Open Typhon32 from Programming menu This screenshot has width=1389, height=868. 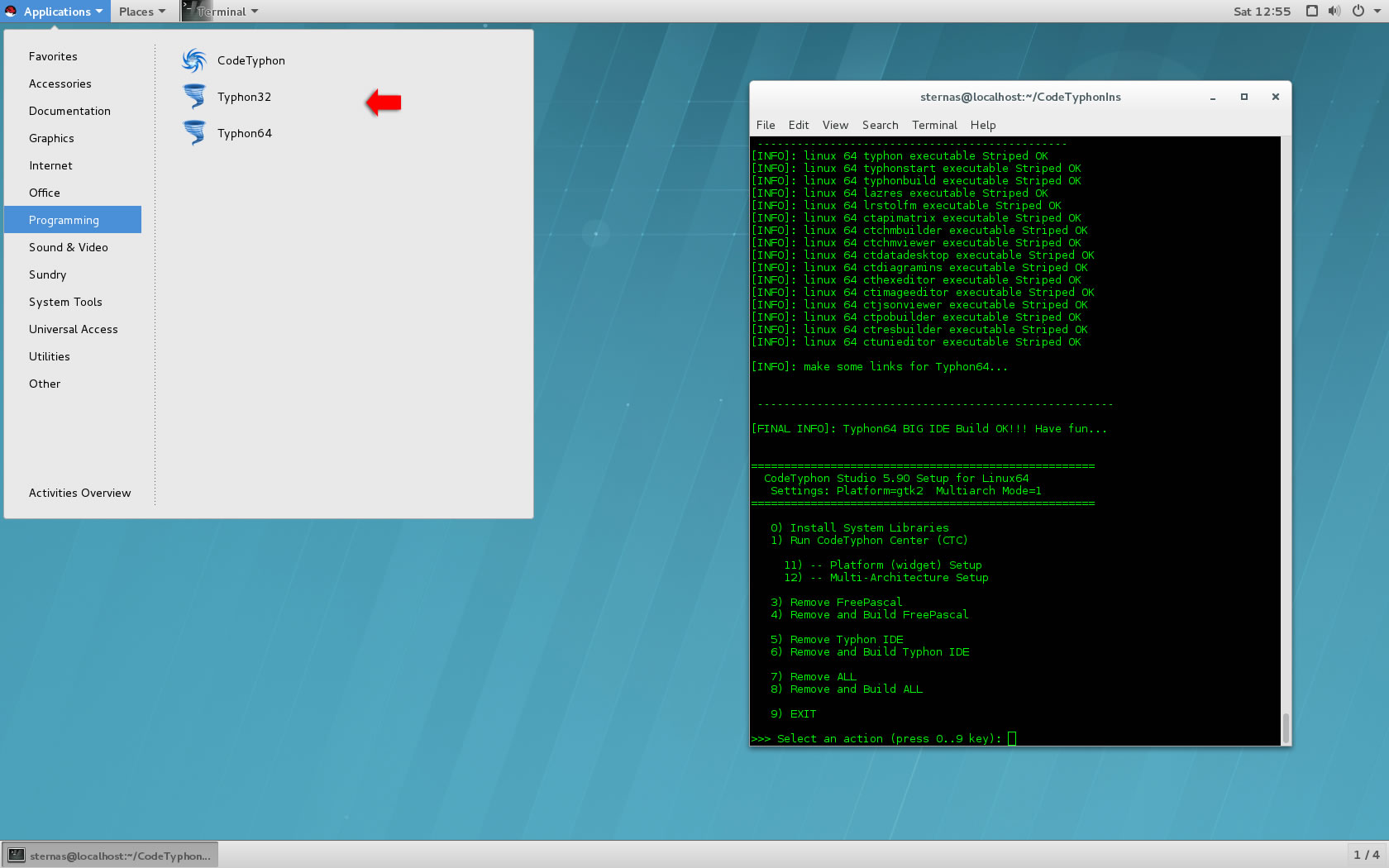[244, 97]
